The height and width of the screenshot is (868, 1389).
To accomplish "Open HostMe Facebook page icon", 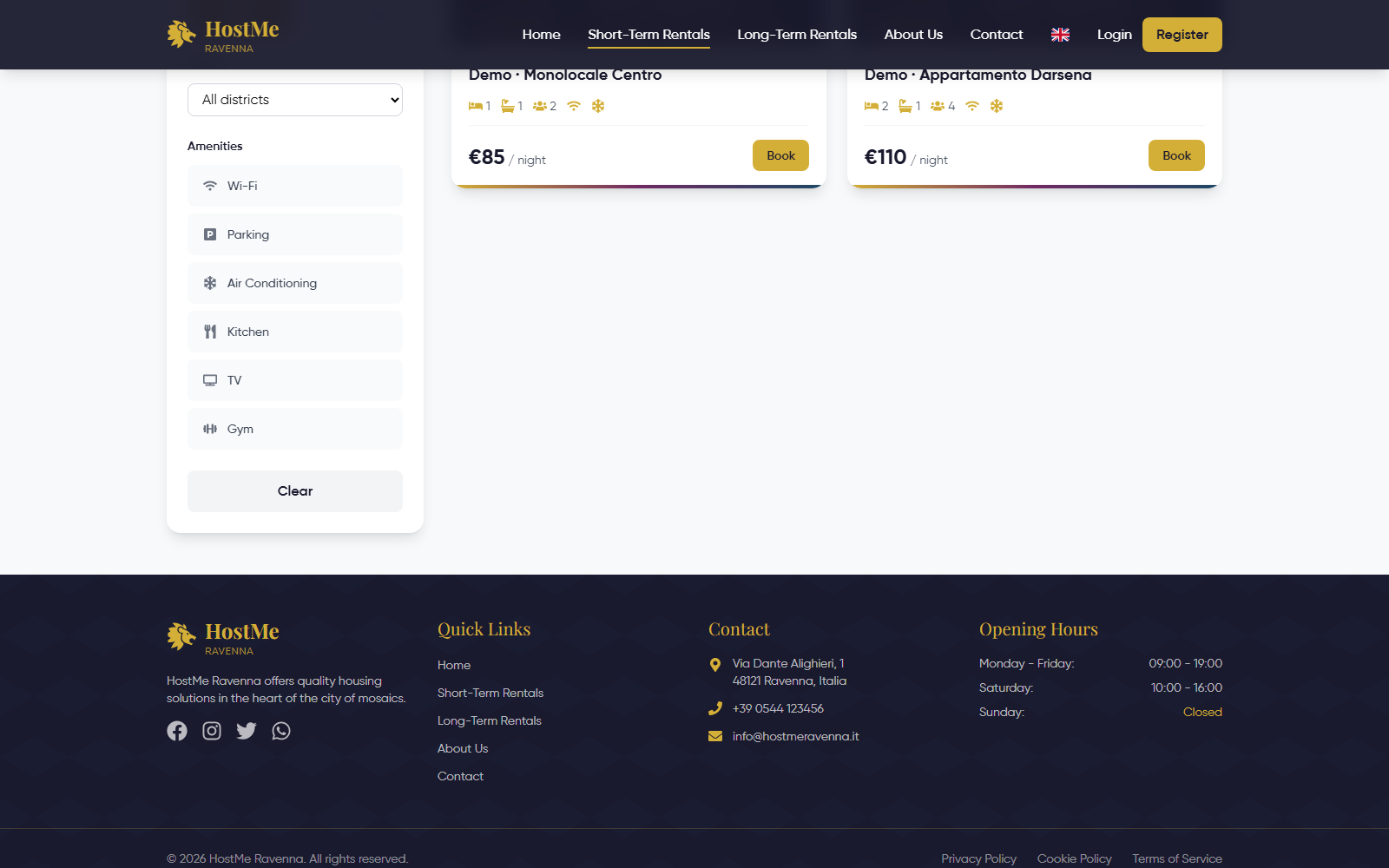I will (177, 731).
